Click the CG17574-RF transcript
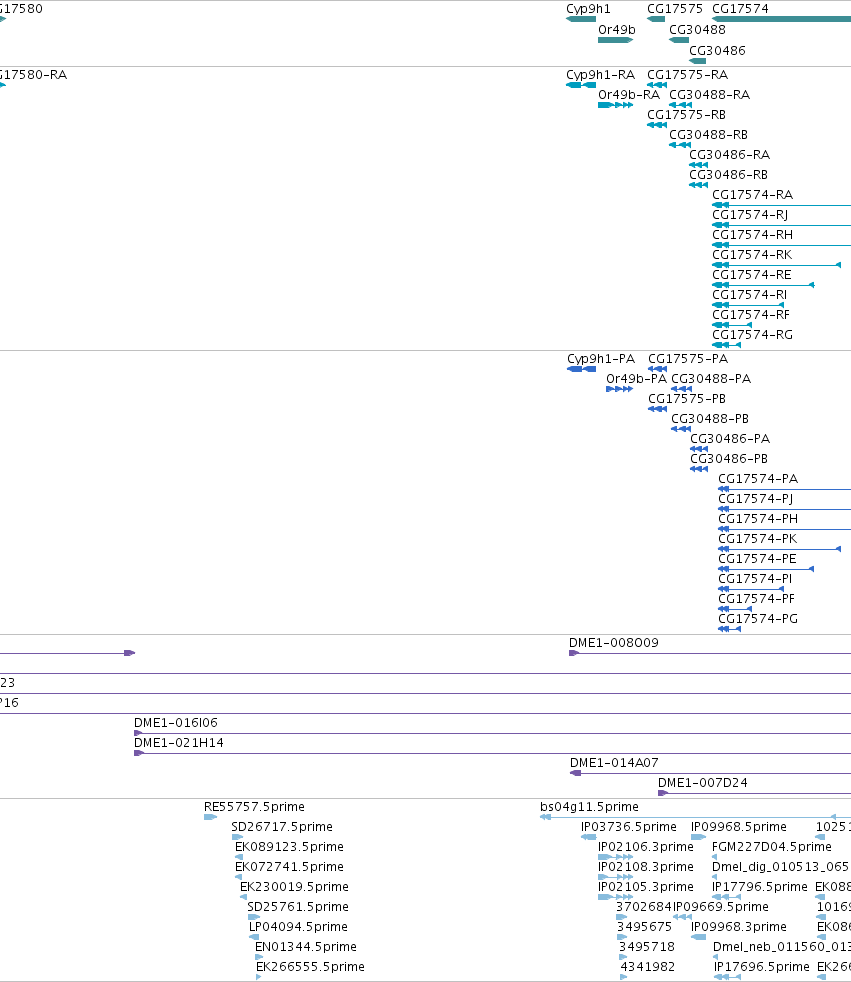The height and width of the screenshot is (982, 851). point(732,325)
